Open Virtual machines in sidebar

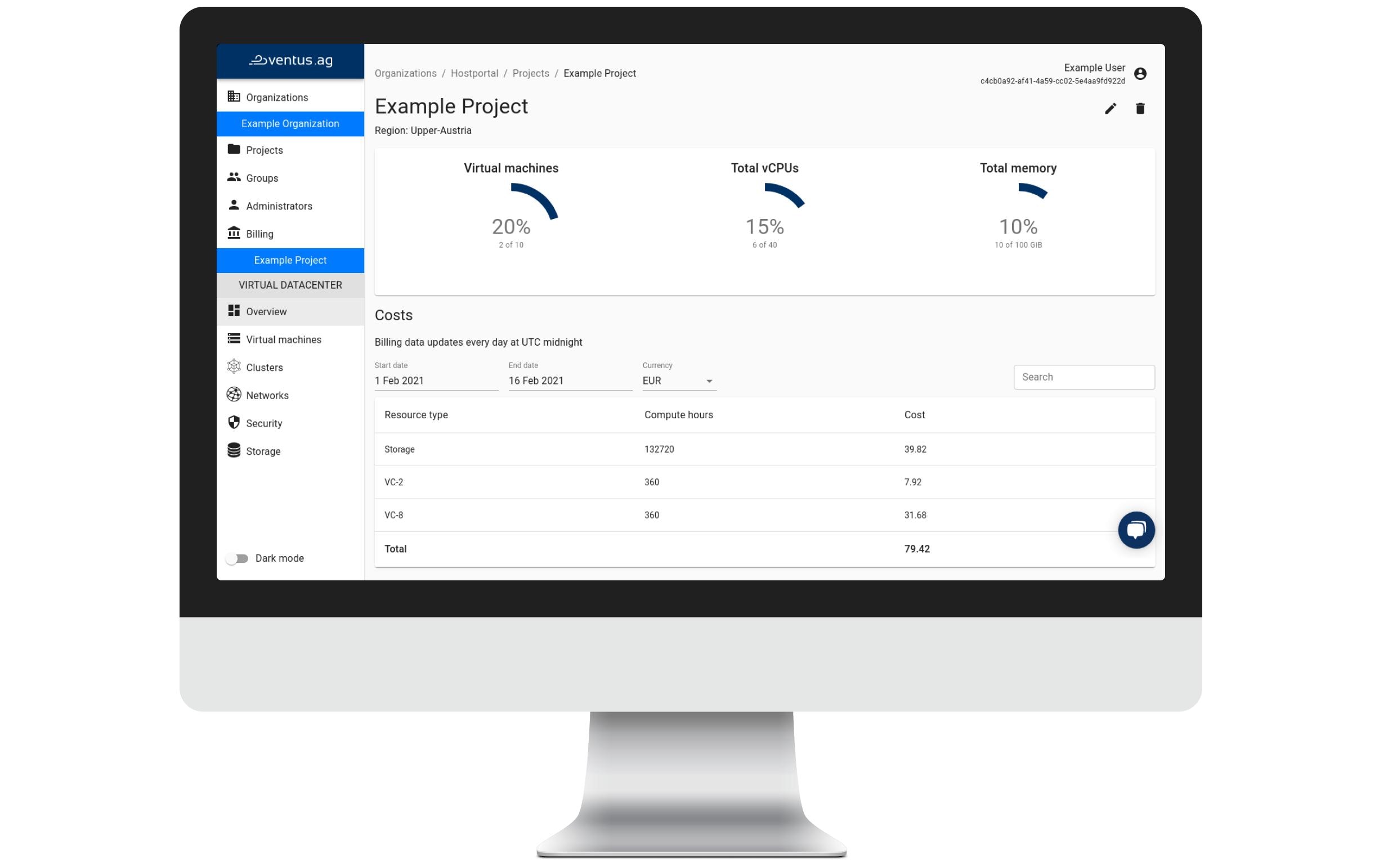coord(284,339)
